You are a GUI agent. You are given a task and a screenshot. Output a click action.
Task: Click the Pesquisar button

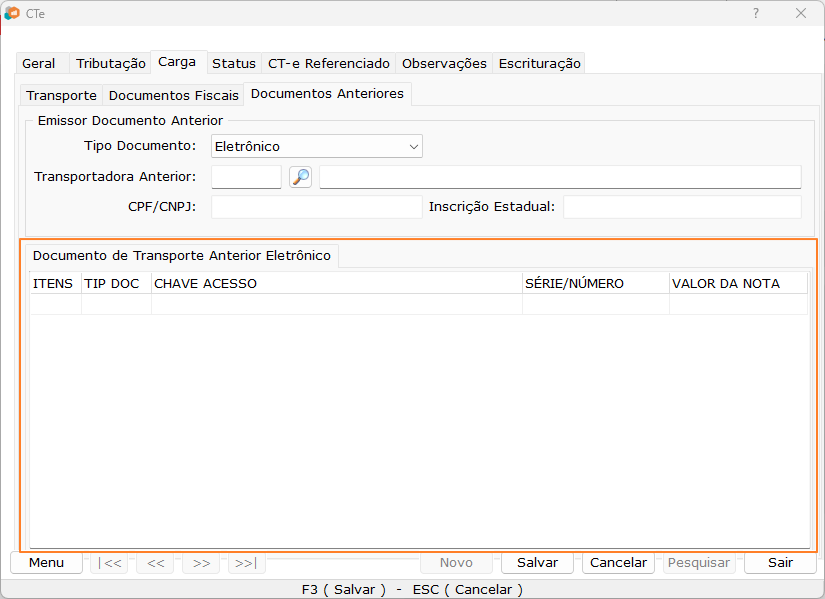[699, 563]
